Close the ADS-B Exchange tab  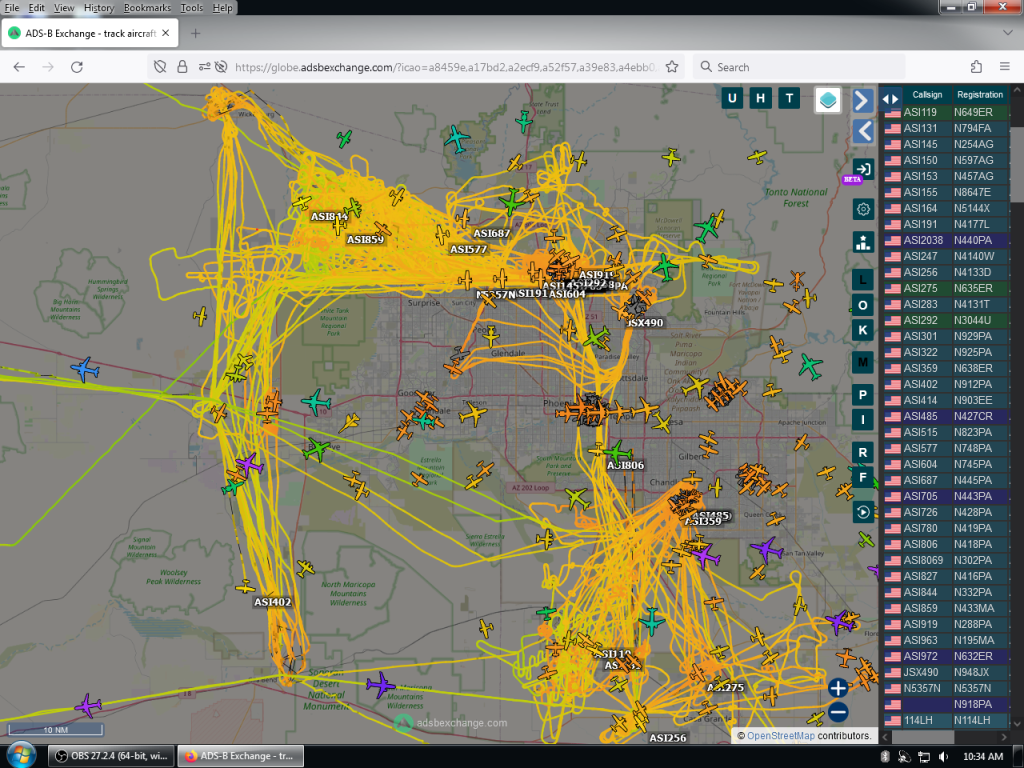click(165, 33)
